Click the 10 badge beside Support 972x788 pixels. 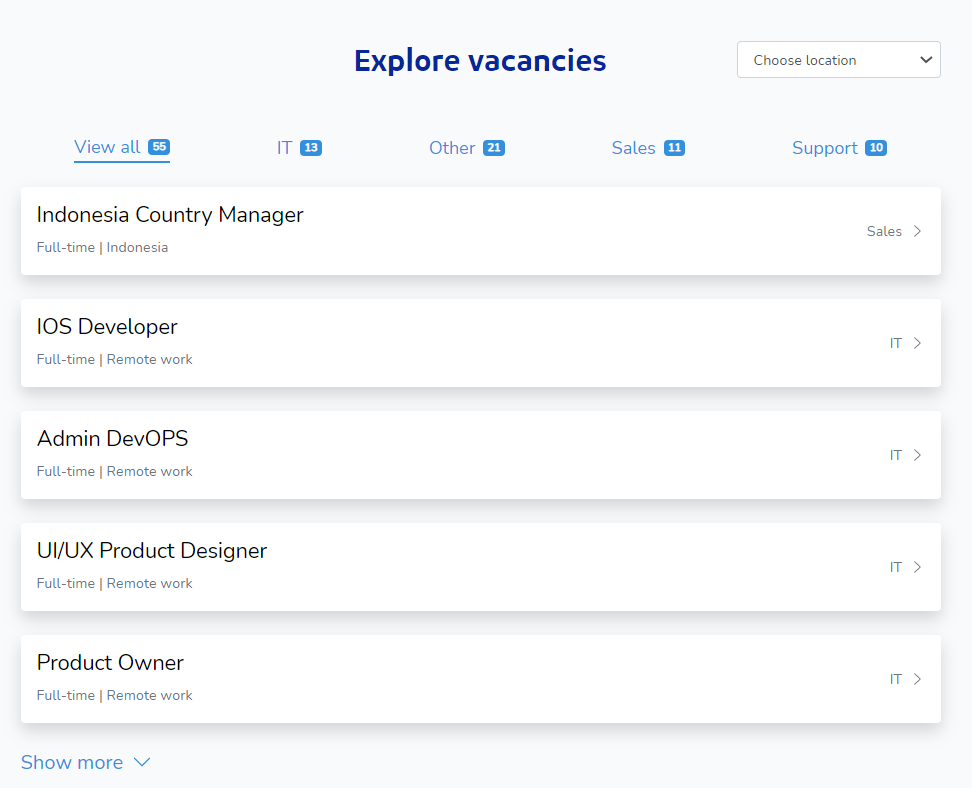point(876,148)
